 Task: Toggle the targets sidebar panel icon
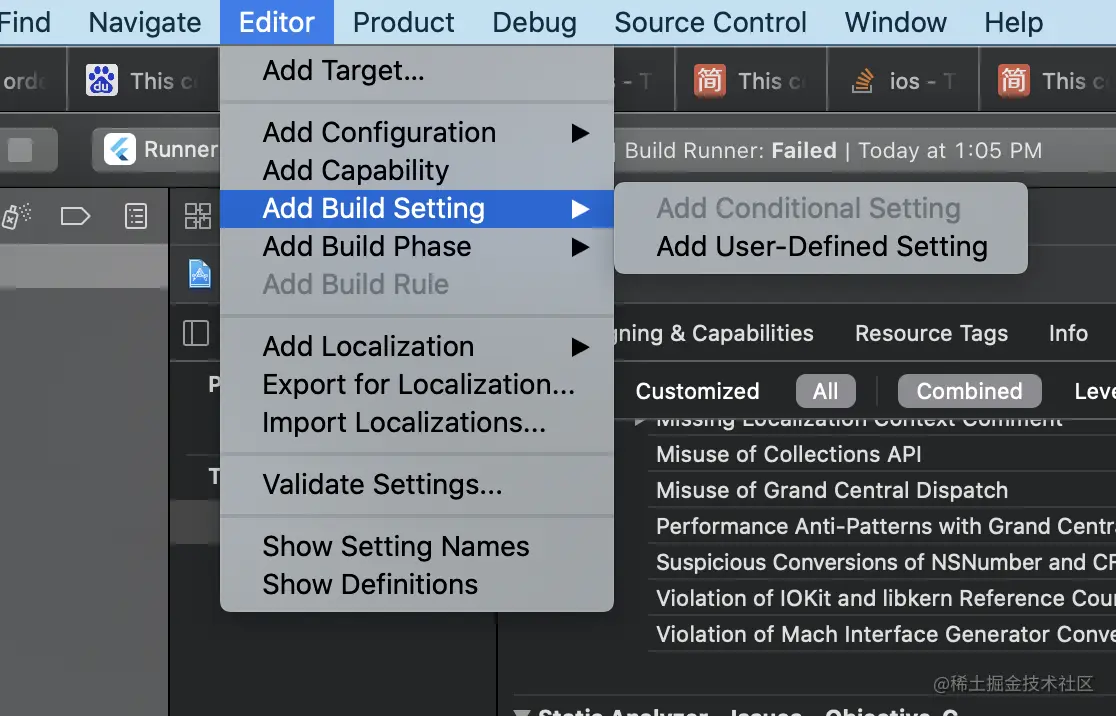coord(196,333)
